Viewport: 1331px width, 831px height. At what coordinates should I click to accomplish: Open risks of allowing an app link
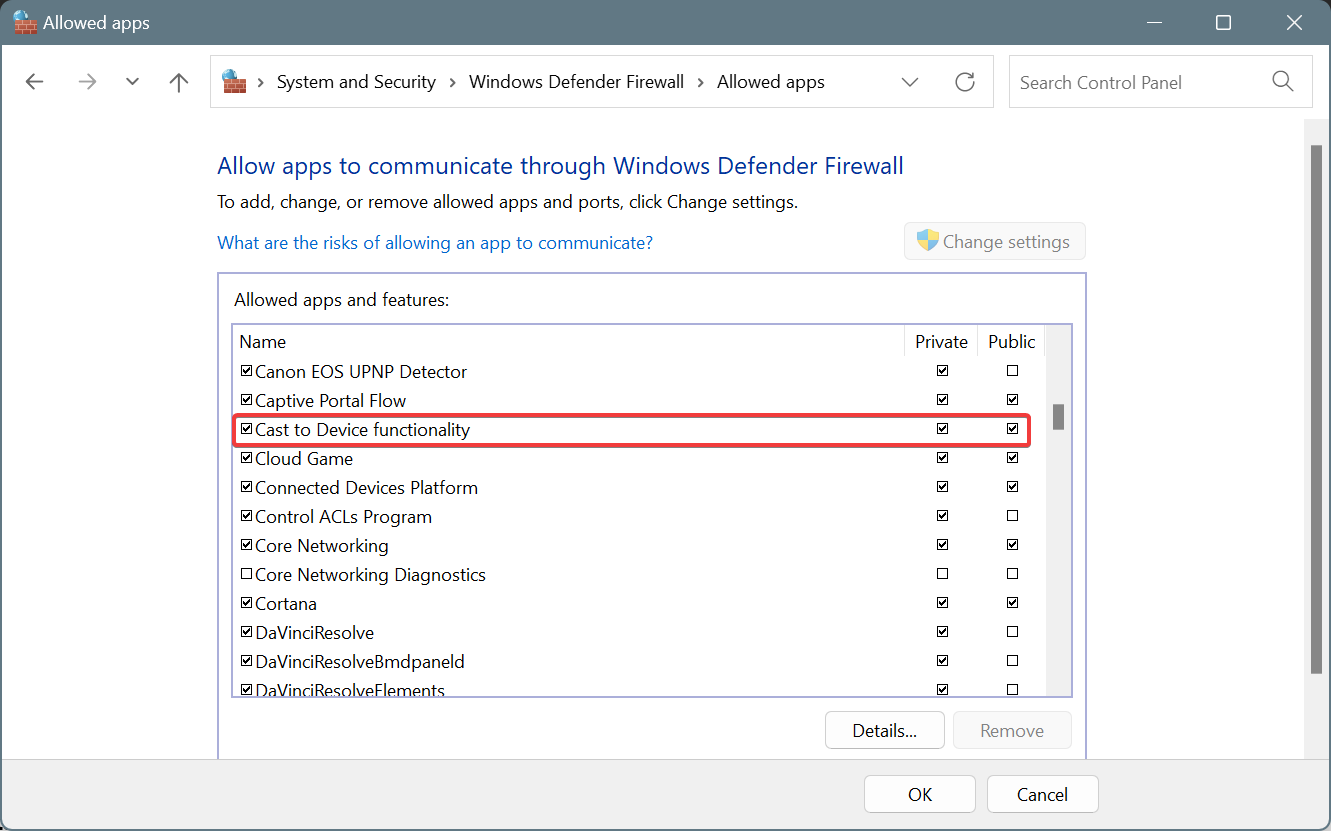tap(435, 242)
